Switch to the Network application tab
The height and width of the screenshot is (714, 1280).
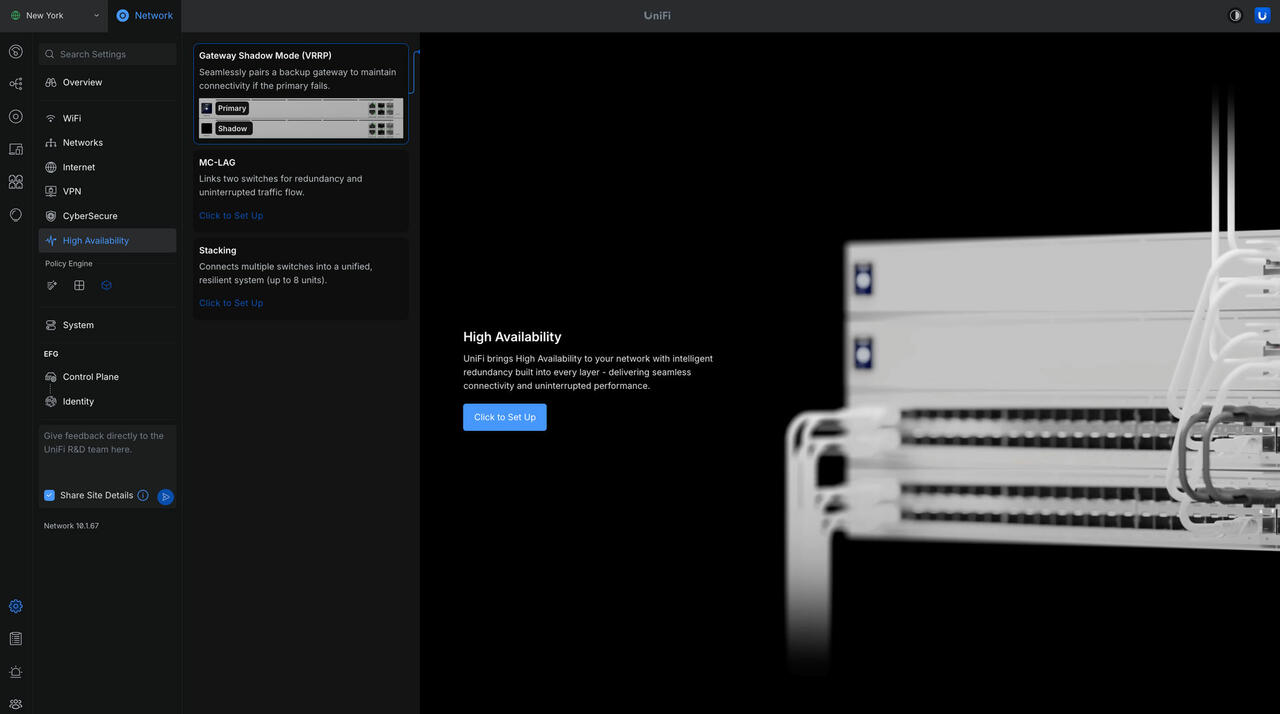[x=145, y=15]
